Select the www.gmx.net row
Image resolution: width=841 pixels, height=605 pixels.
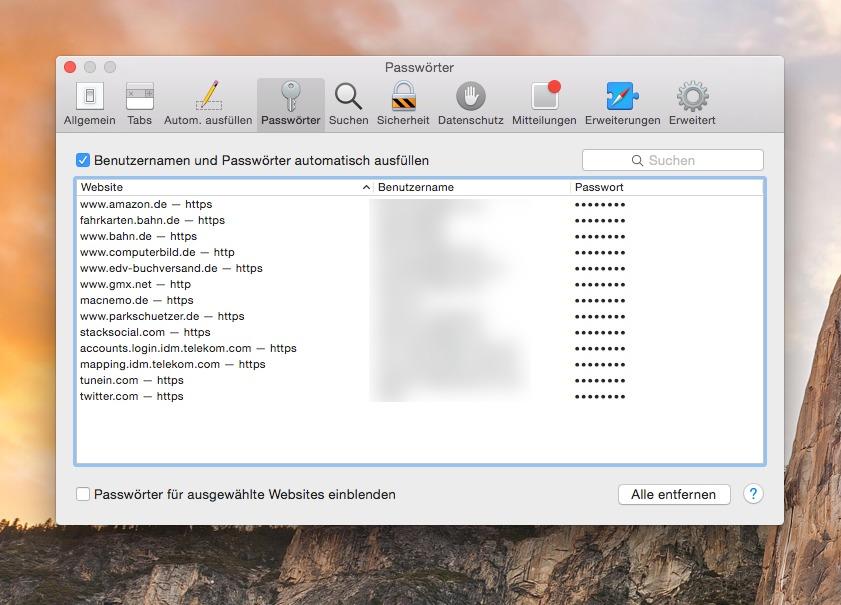(420, 284)
